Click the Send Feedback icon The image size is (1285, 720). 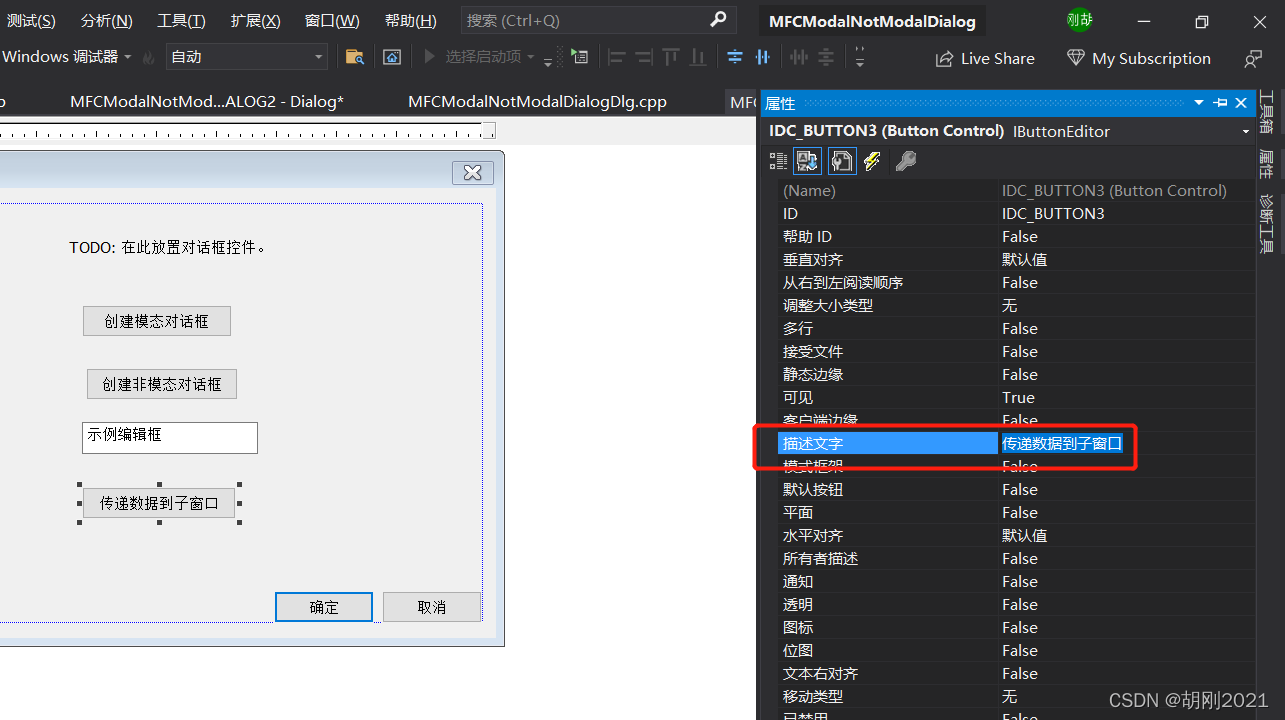point(1253,59)
